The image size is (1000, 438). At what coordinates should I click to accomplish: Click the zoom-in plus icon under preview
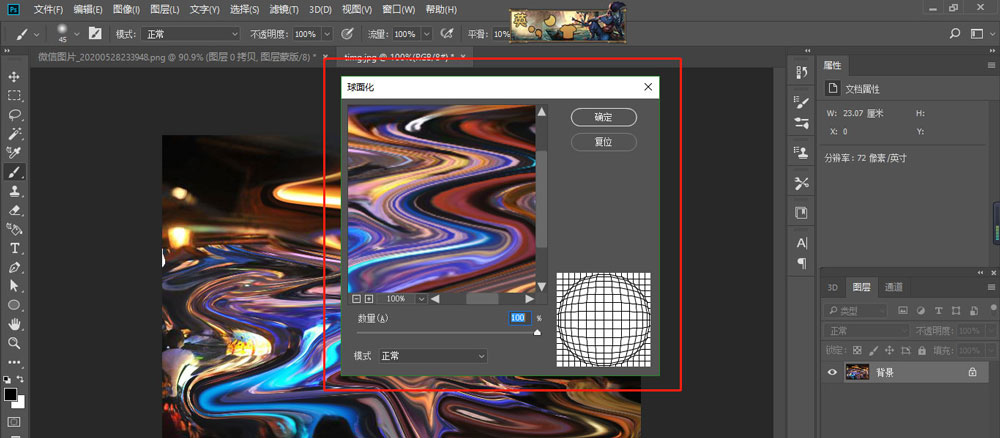(369, 298)
